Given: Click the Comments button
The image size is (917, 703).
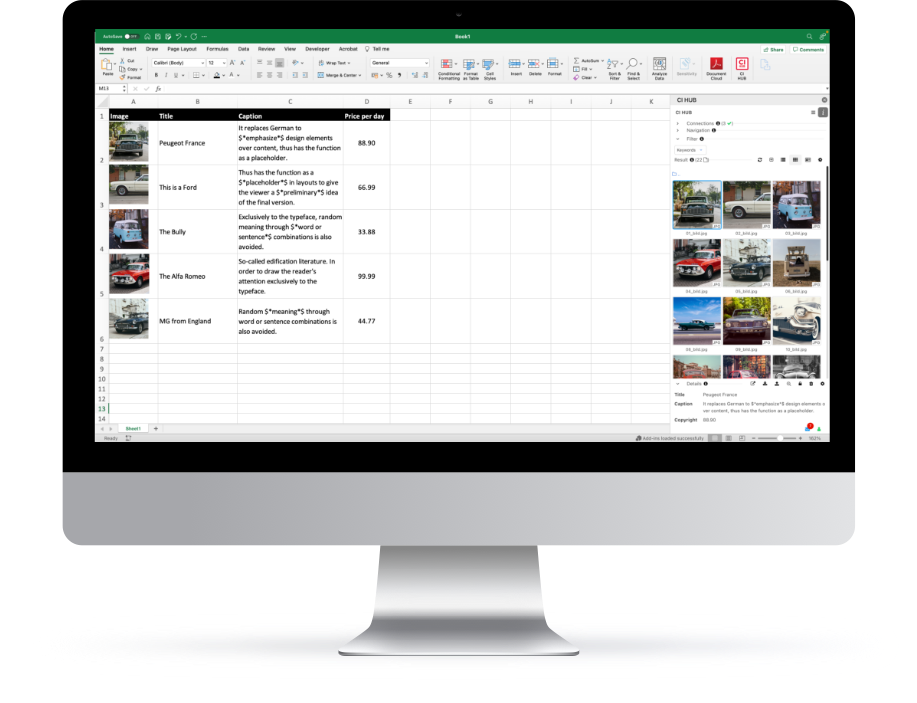Looking at the screenshot, I should click(x=808, y=50).
